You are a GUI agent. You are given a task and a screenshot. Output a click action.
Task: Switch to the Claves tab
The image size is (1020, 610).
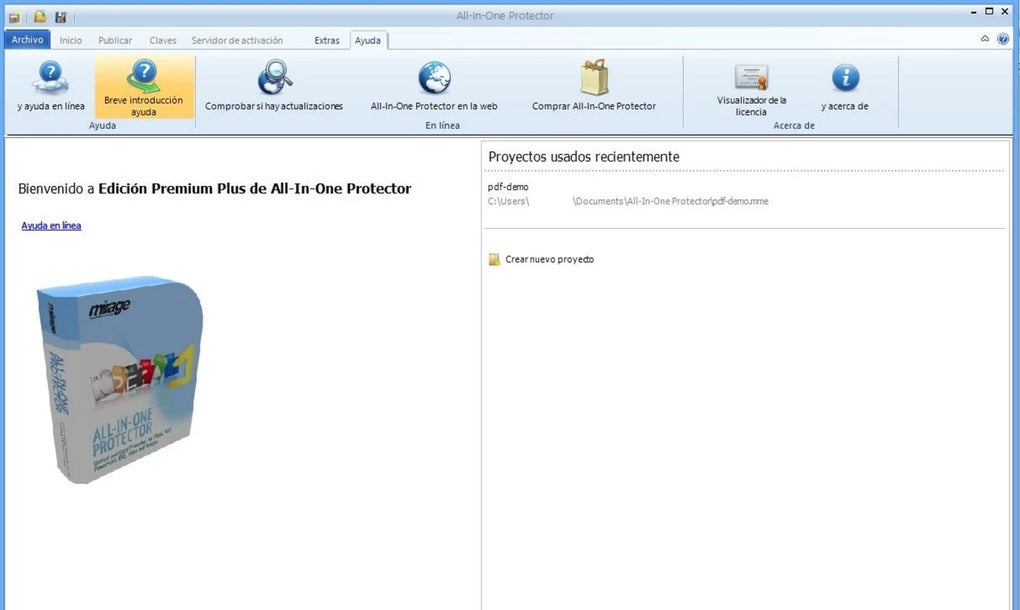coord(163,40)
